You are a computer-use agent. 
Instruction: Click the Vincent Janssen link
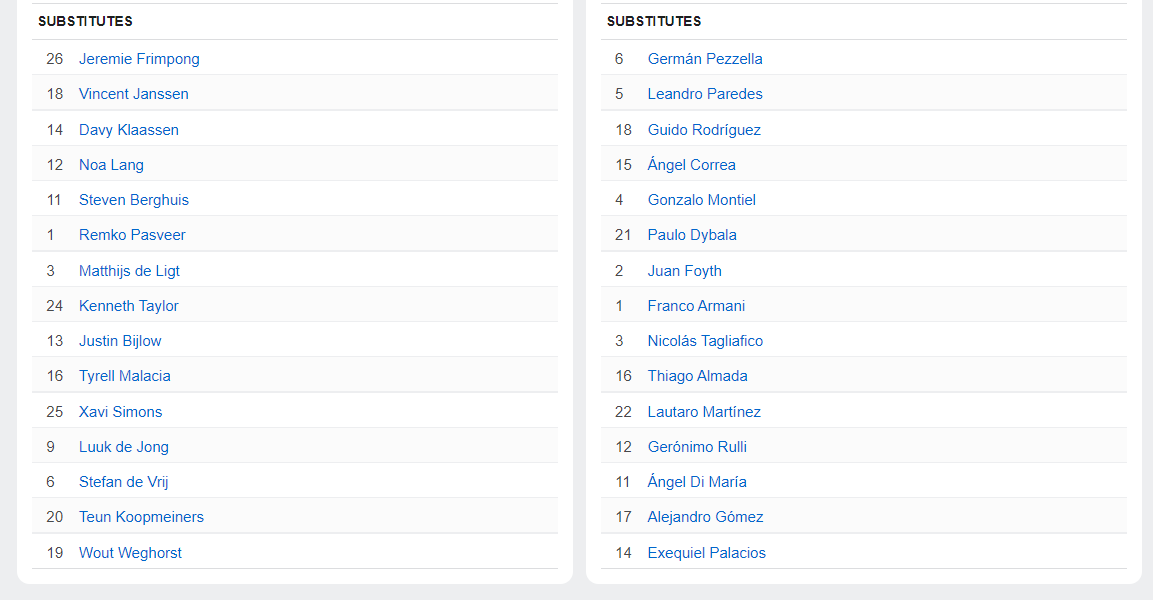pyautogui.click(x=134, y=94)
